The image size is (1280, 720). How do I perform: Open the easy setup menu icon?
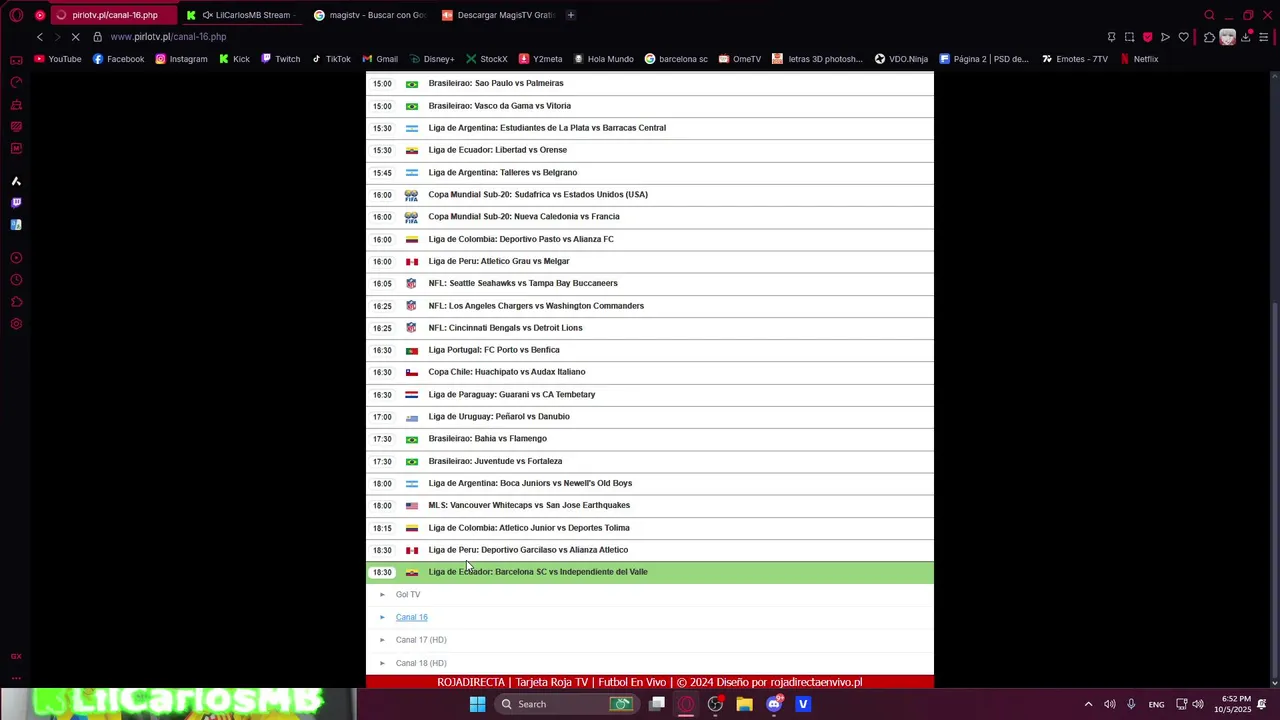pyautogui.click(x=1263, y=37)
